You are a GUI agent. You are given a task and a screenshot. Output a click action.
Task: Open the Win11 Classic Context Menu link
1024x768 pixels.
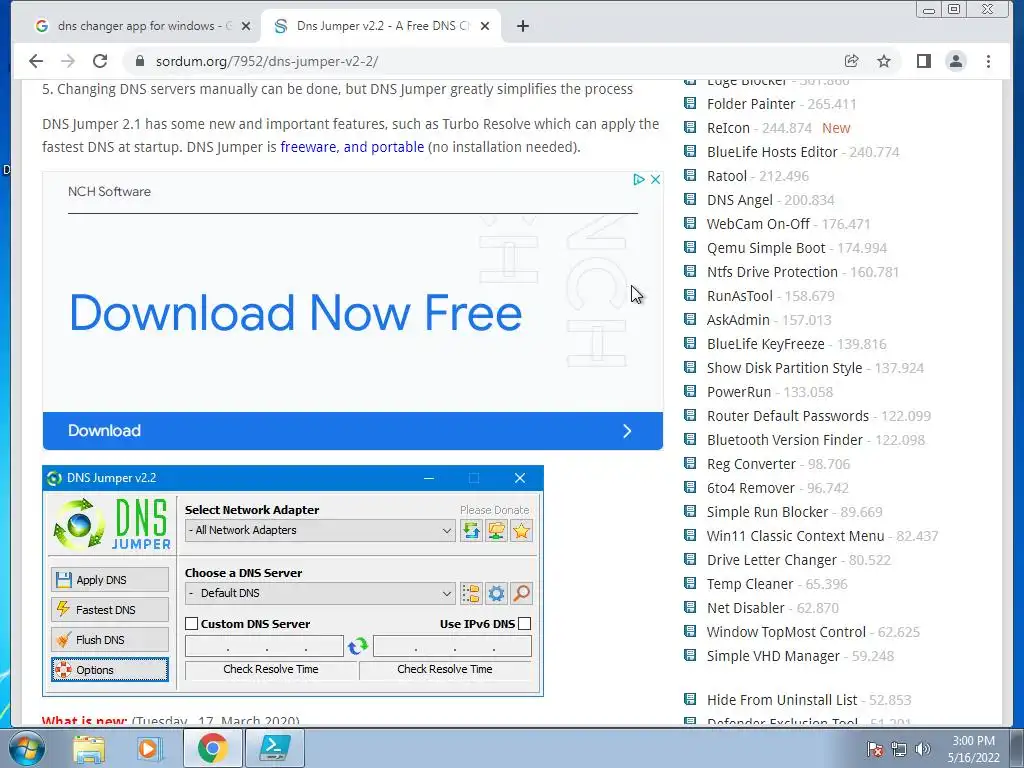tap(795, 536)
